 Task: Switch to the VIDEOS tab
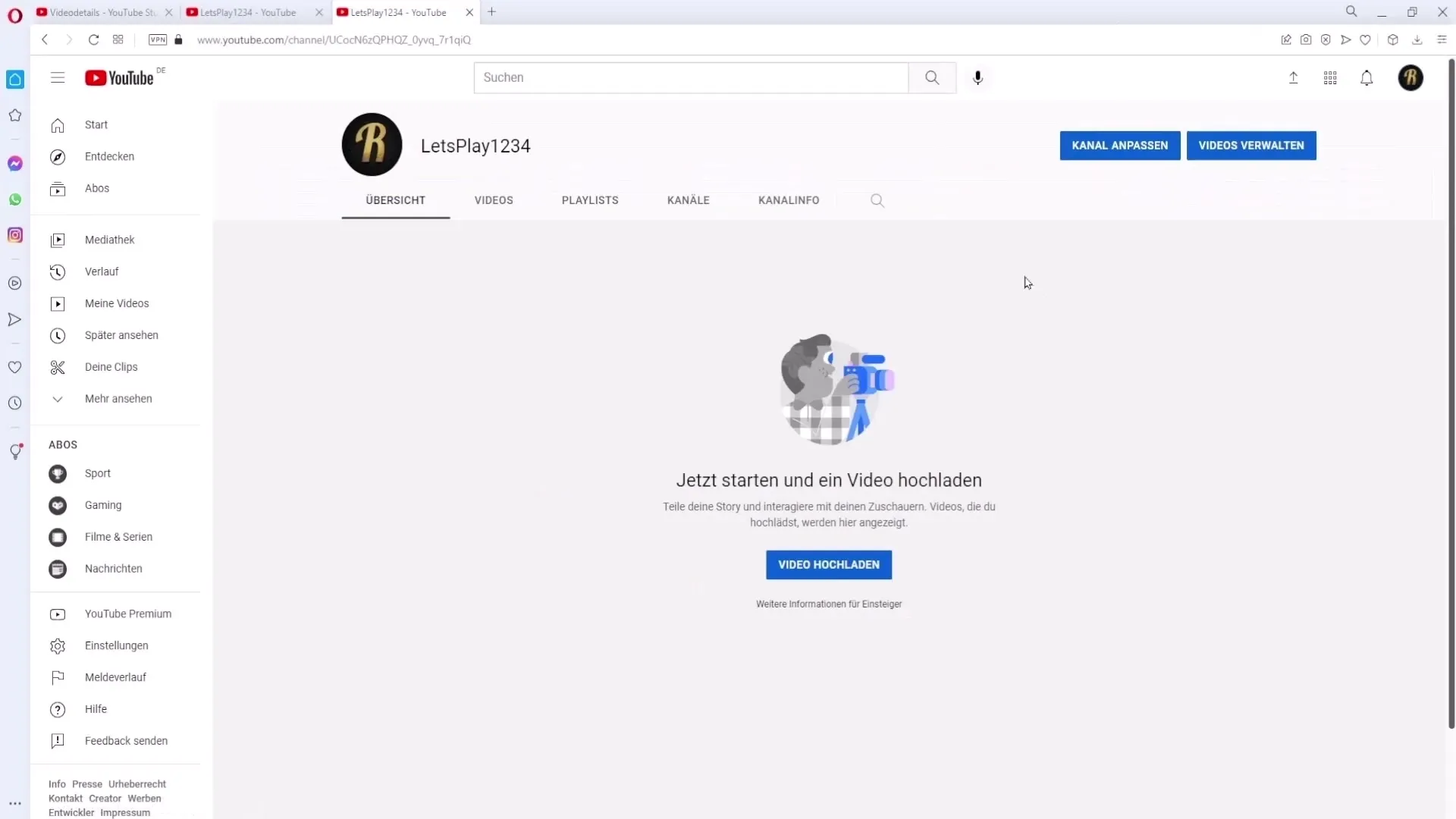pyautogui.click(x=494, y=200)
